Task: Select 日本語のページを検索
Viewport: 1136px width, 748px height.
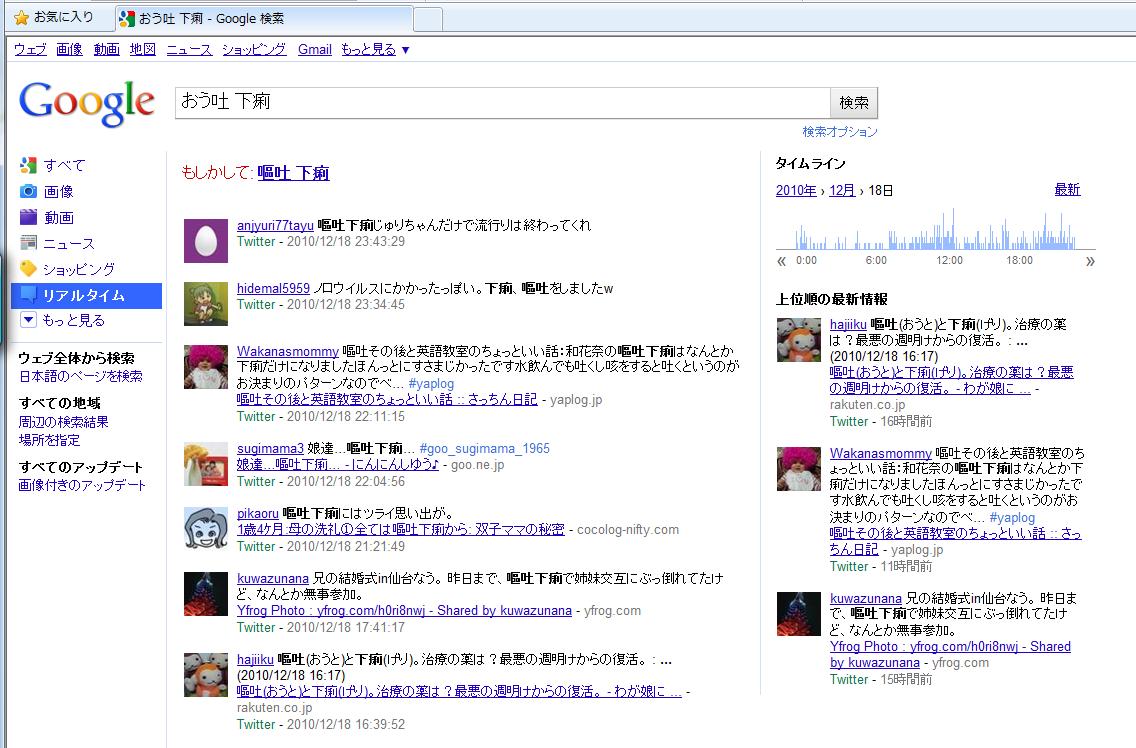Action: [80, 376]
